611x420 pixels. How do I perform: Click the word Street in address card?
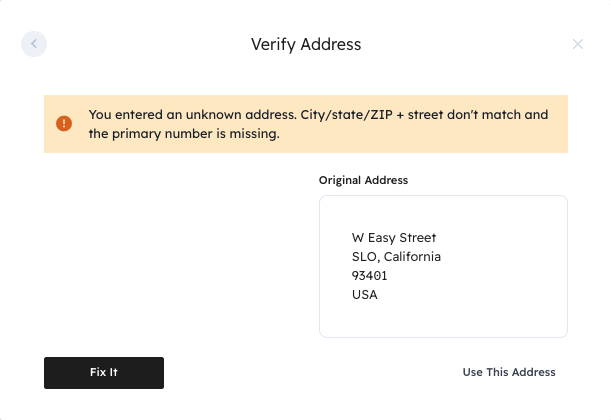tap(417, 238)
